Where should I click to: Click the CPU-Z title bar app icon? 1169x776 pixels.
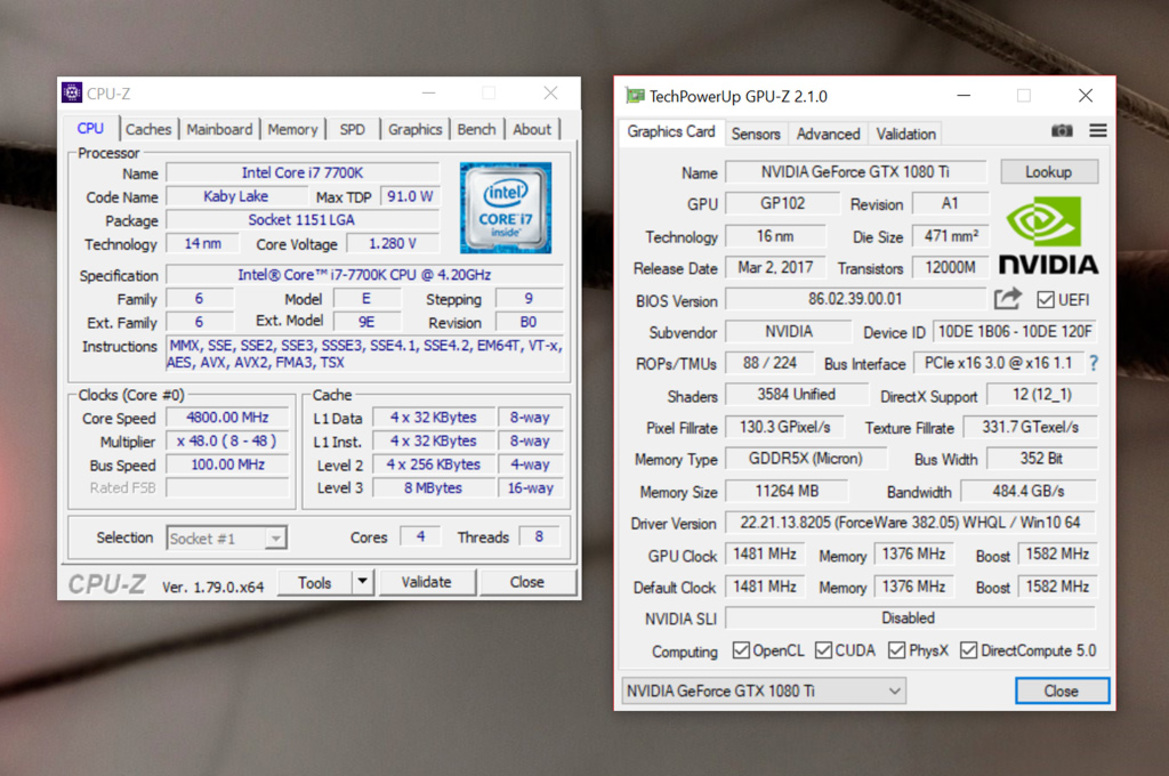click(72, 93)
